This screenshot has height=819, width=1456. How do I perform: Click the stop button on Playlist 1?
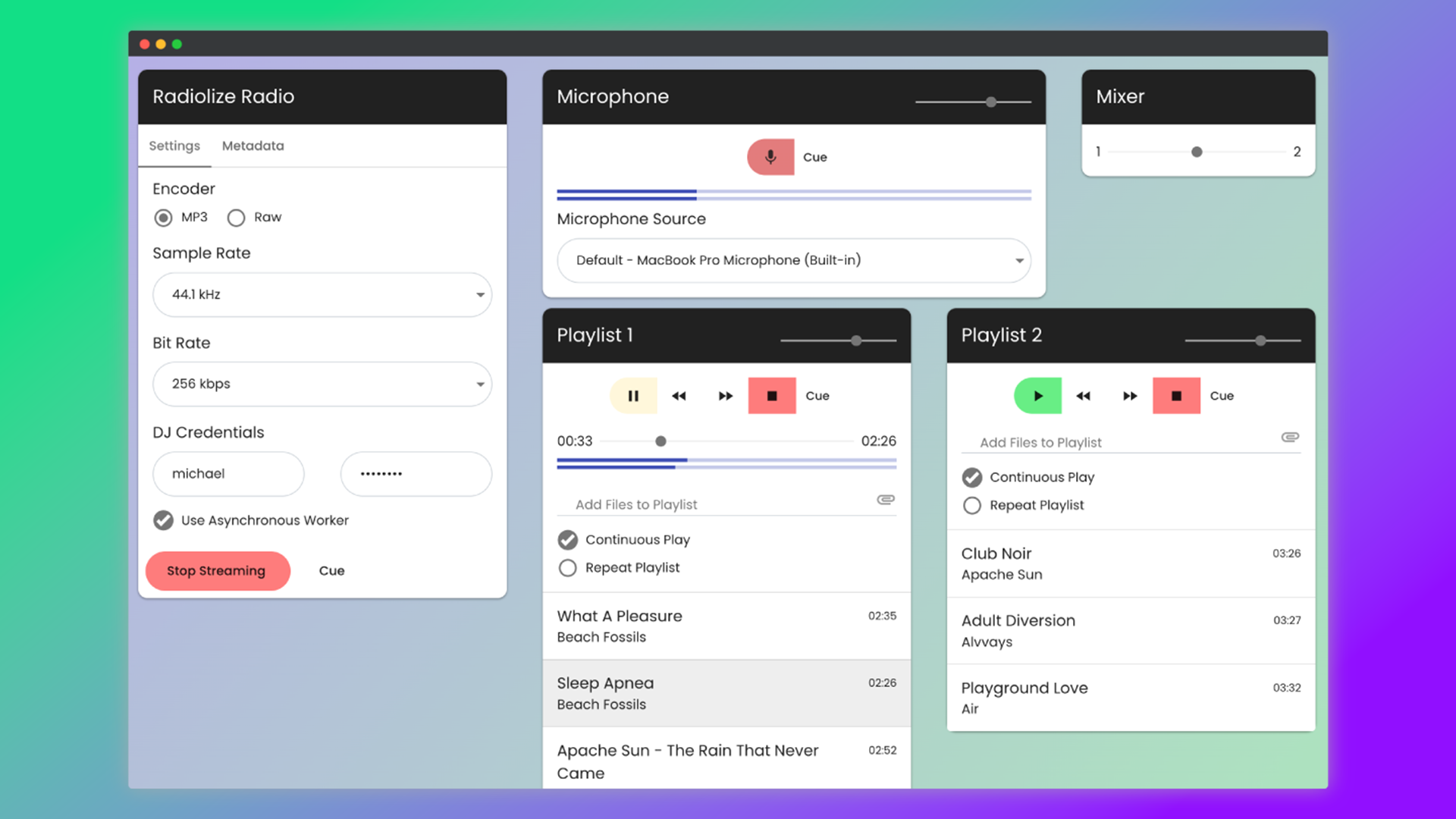[x=772, y=395]
